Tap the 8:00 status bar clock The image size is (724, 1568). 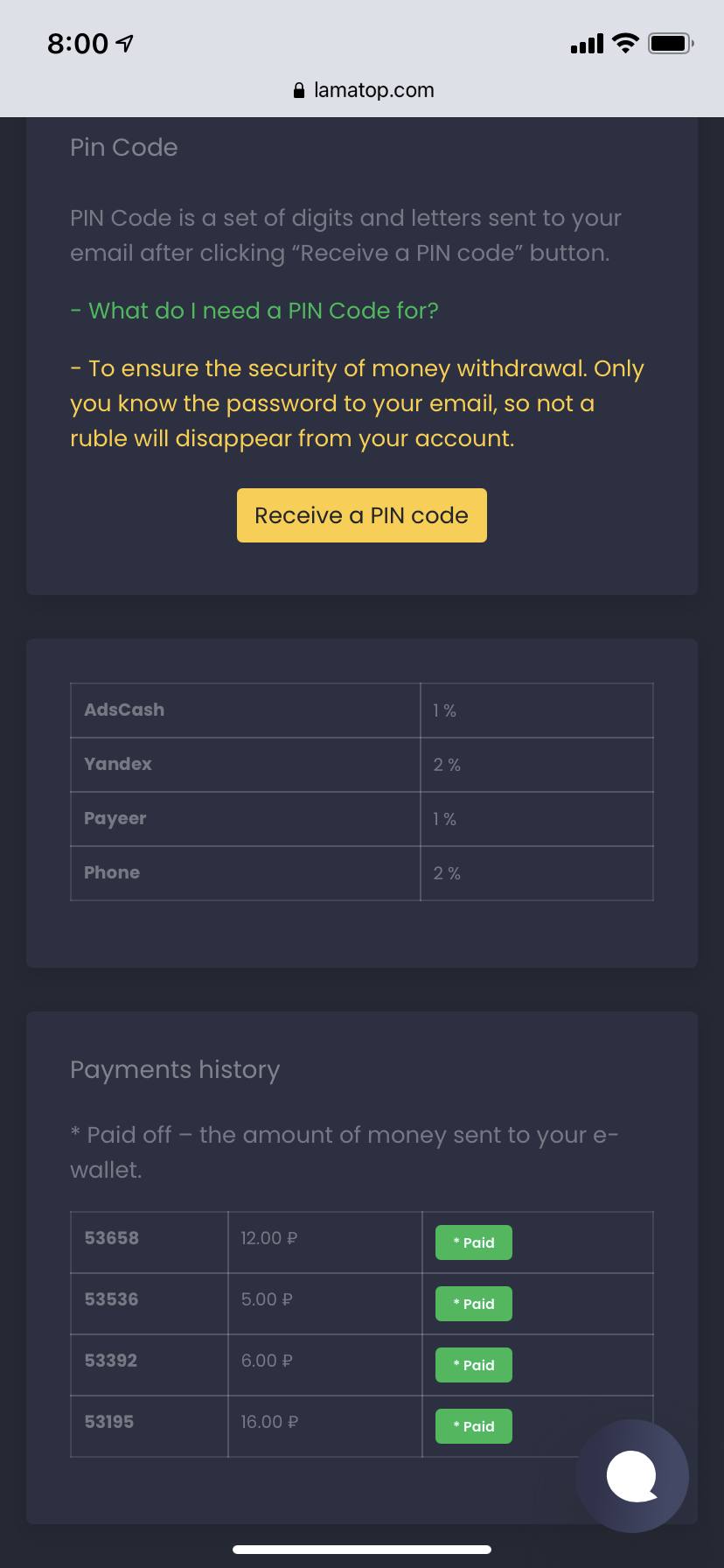coord(78,43)
